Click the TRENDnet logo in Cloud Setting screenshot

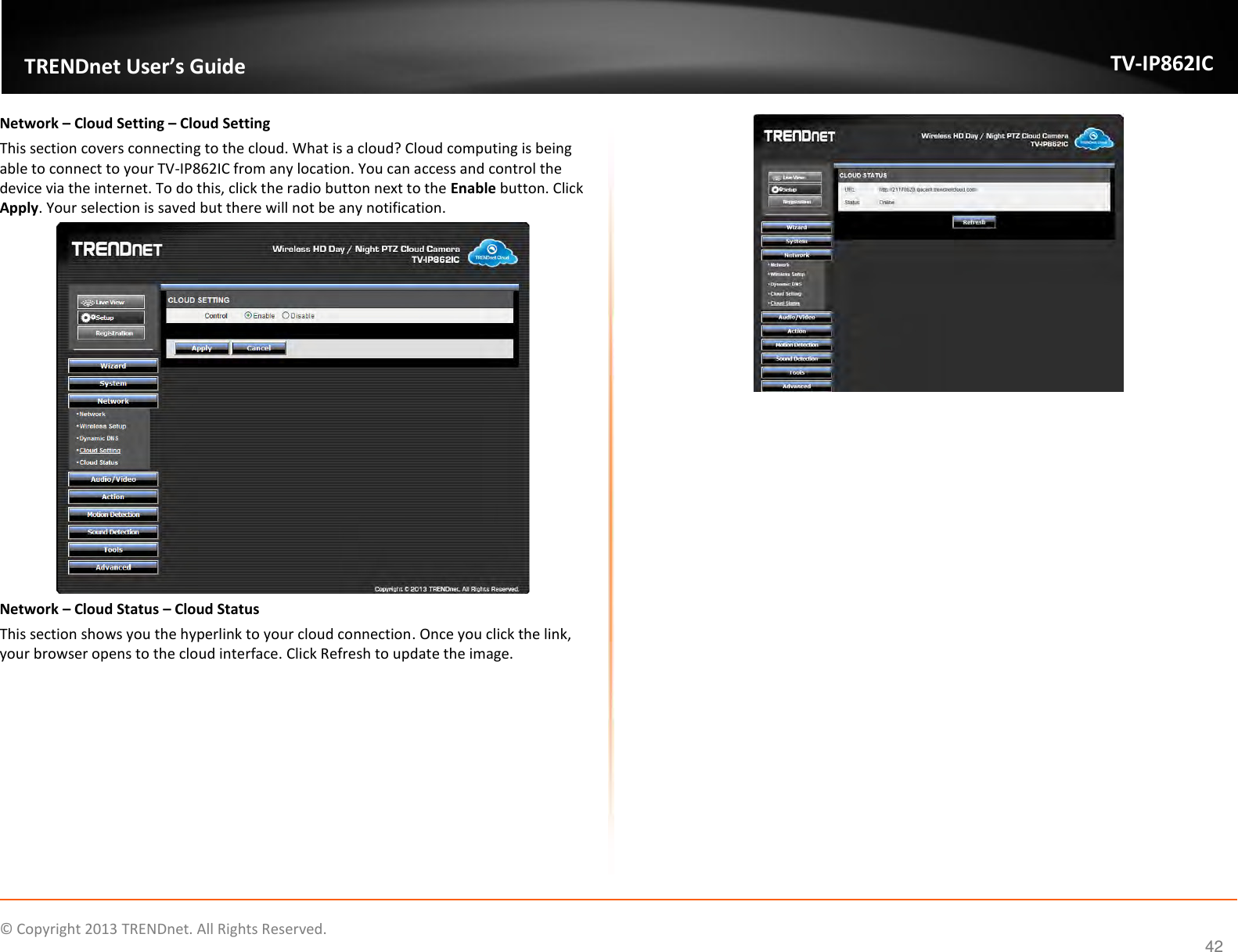(x=117, y=250)
